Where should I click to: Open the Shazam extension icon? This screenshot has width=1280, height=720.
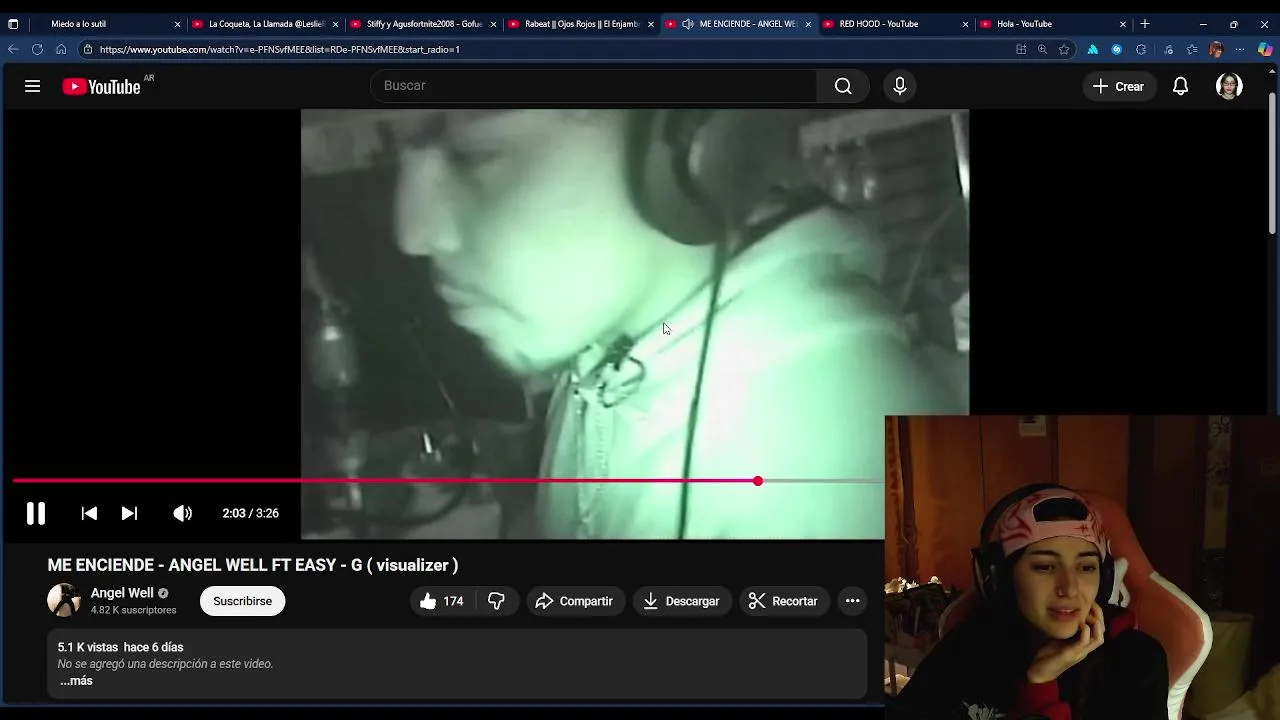click(1117, 49)
